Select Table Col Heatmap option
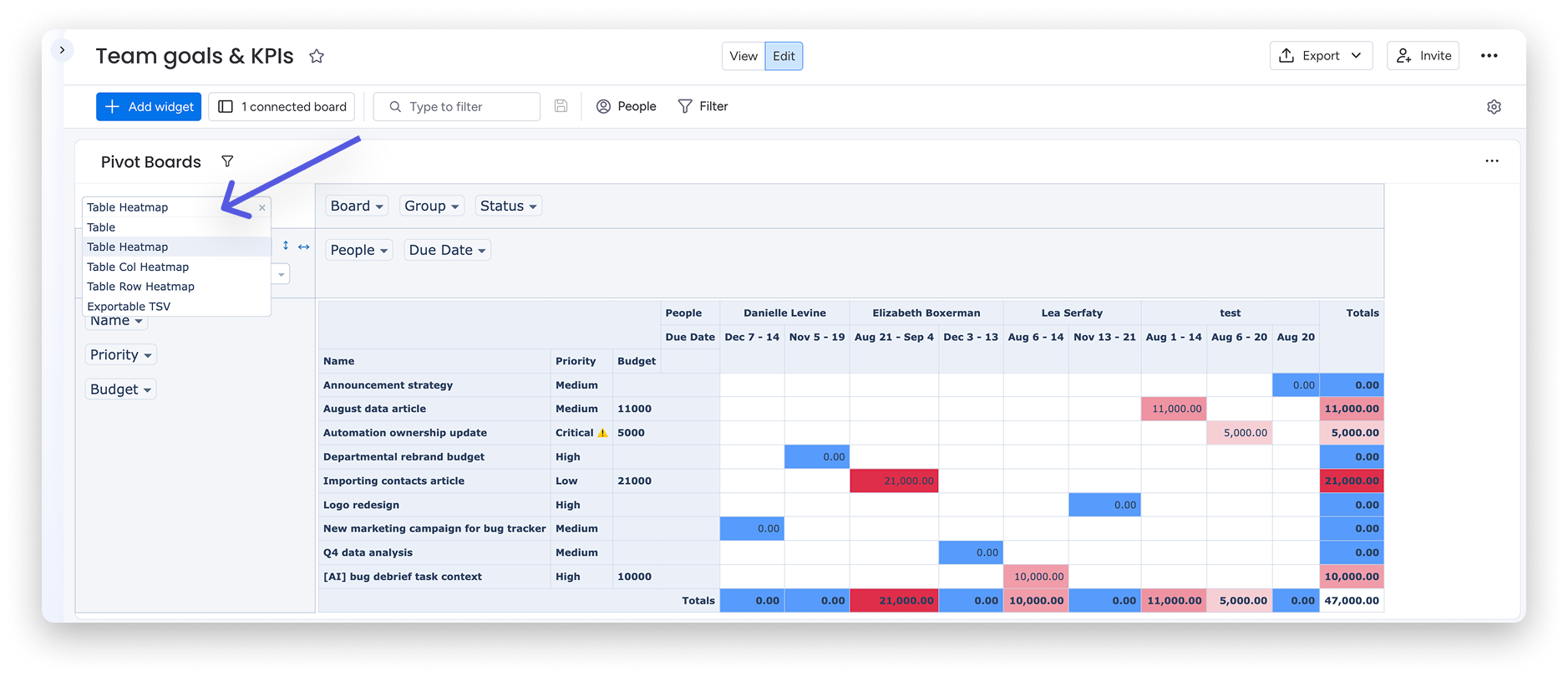 click(138, 267)
